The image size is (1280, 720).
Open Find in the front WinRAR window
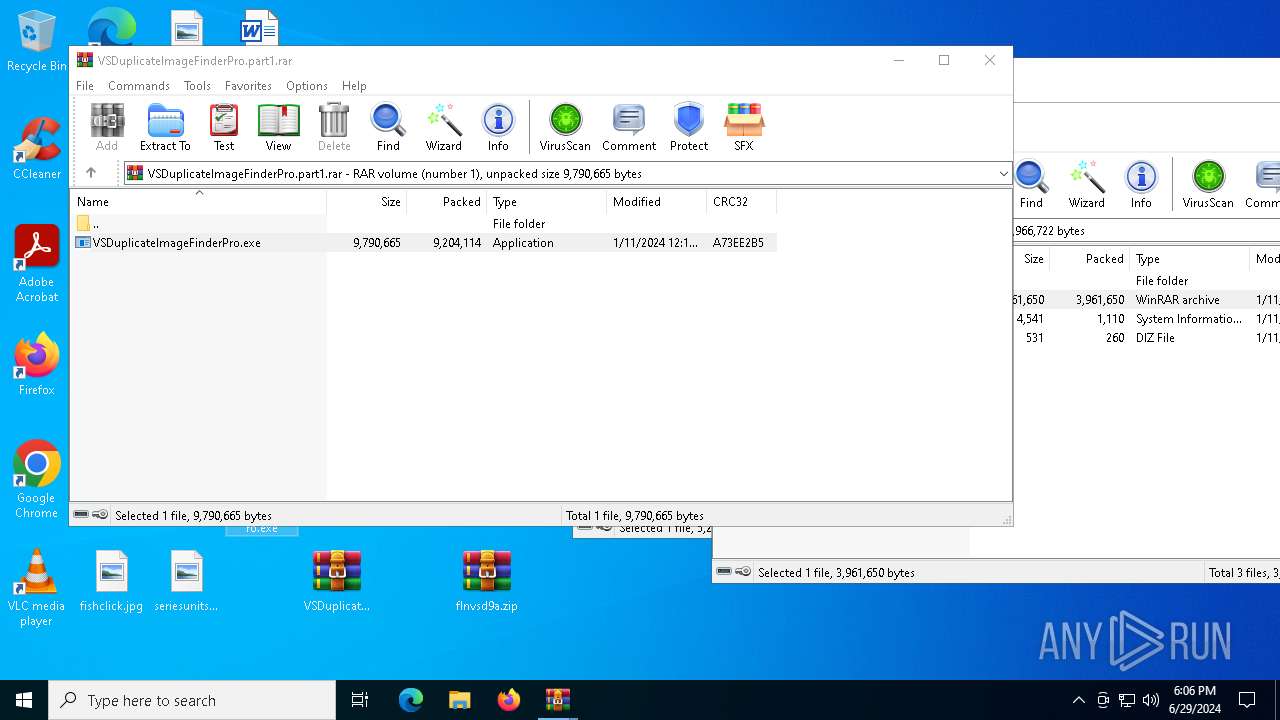pyautogui.click(x=388, y=127)
